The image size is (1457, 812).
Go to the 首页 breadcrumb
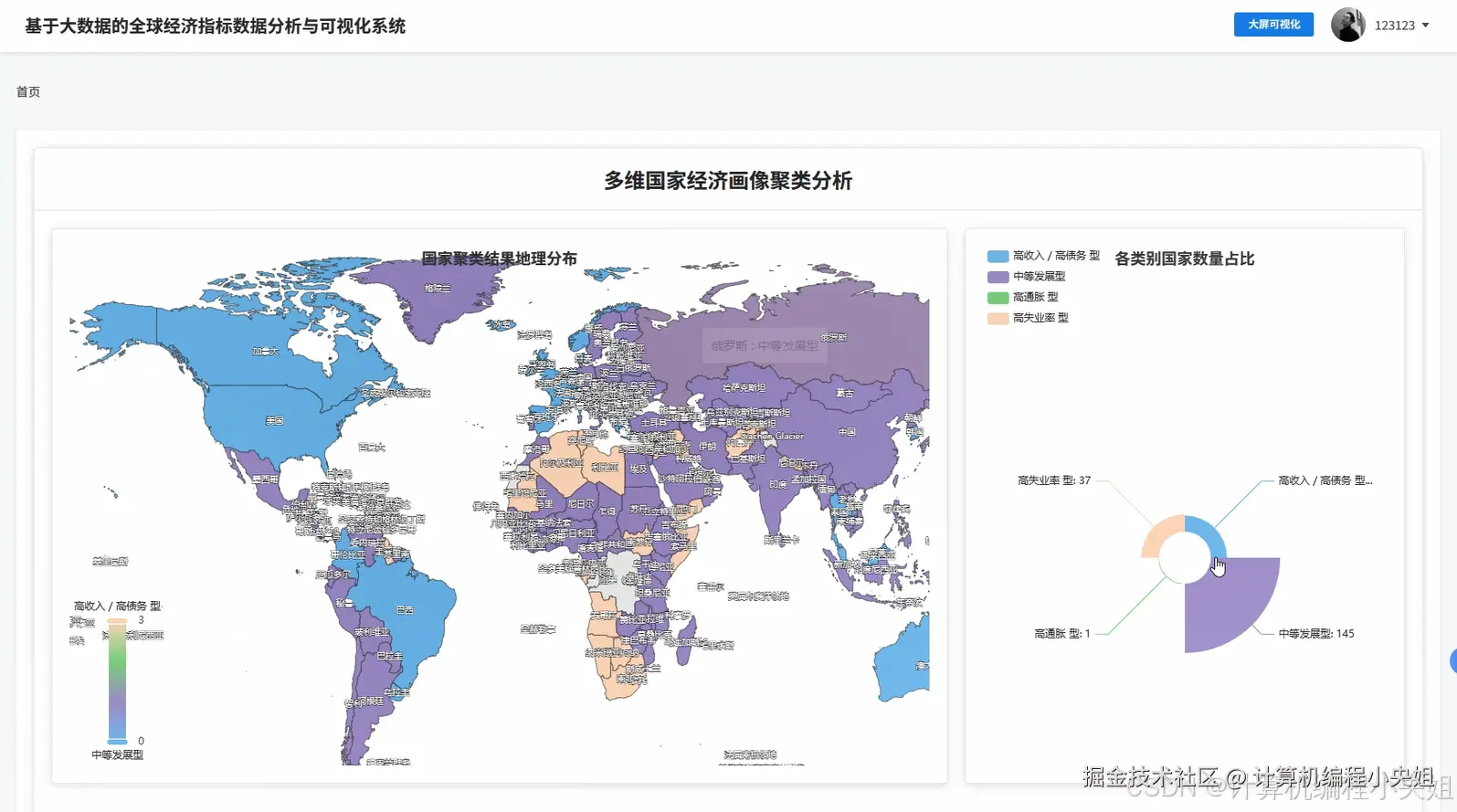tap(28, 91)
